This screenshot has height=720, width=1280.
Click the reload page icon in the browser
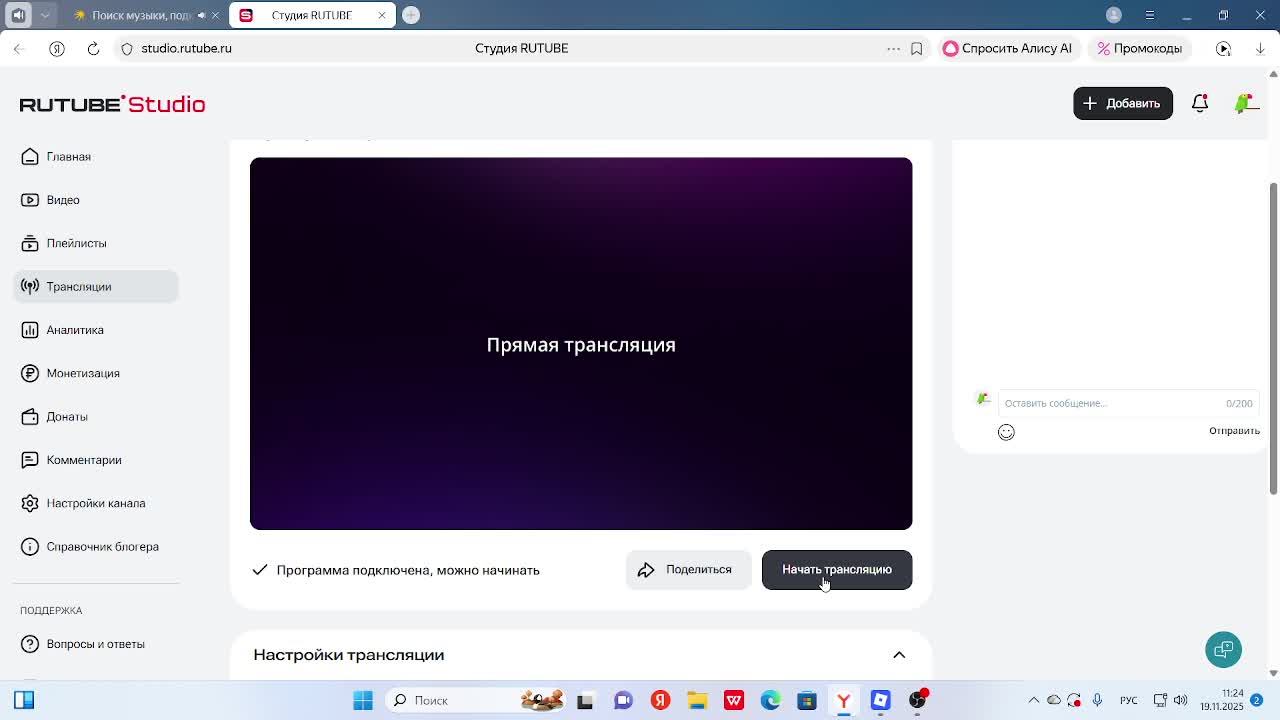93,48
